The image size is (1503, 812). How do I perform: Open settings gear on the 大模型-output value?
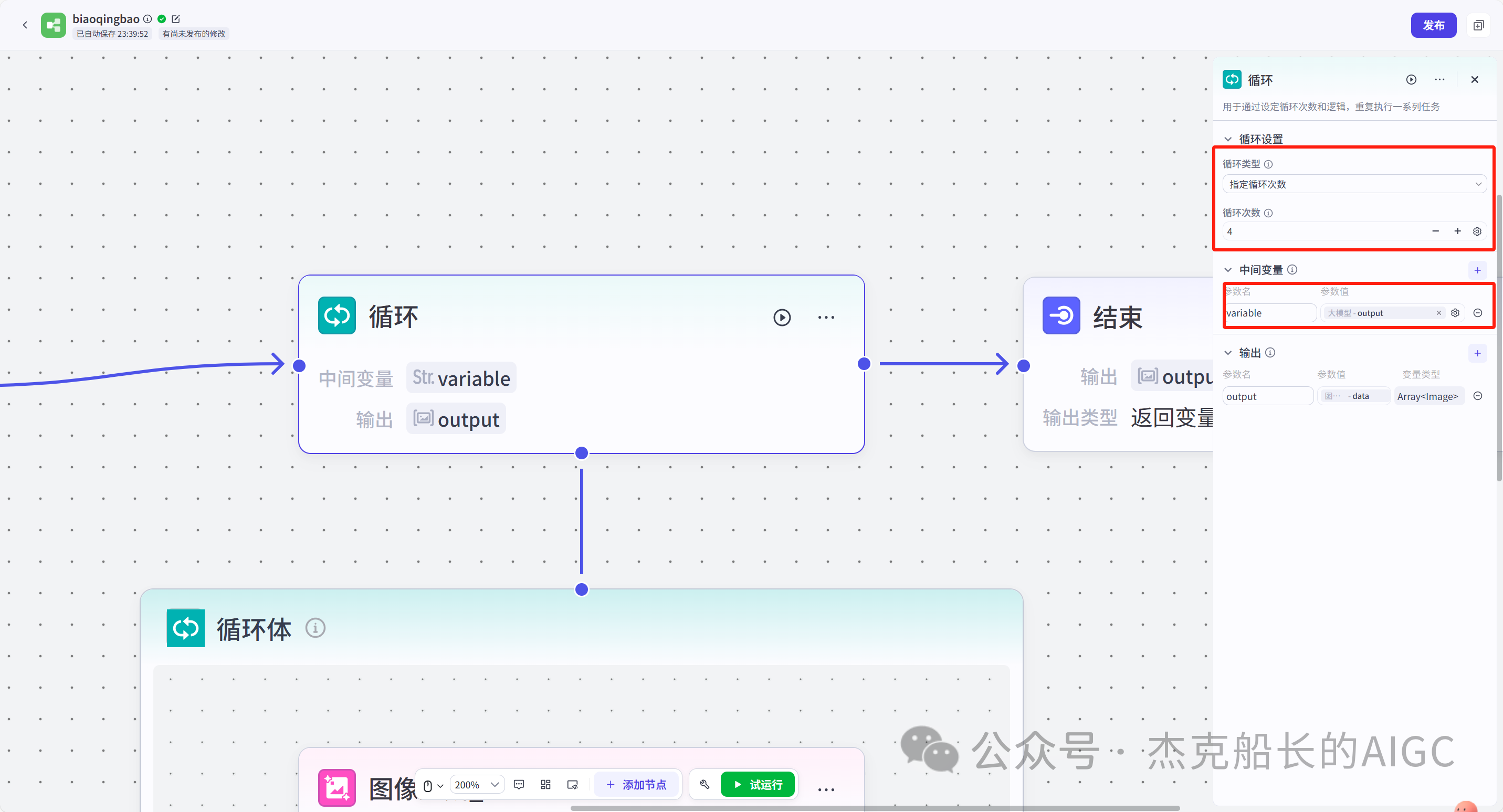point(1455,313)
